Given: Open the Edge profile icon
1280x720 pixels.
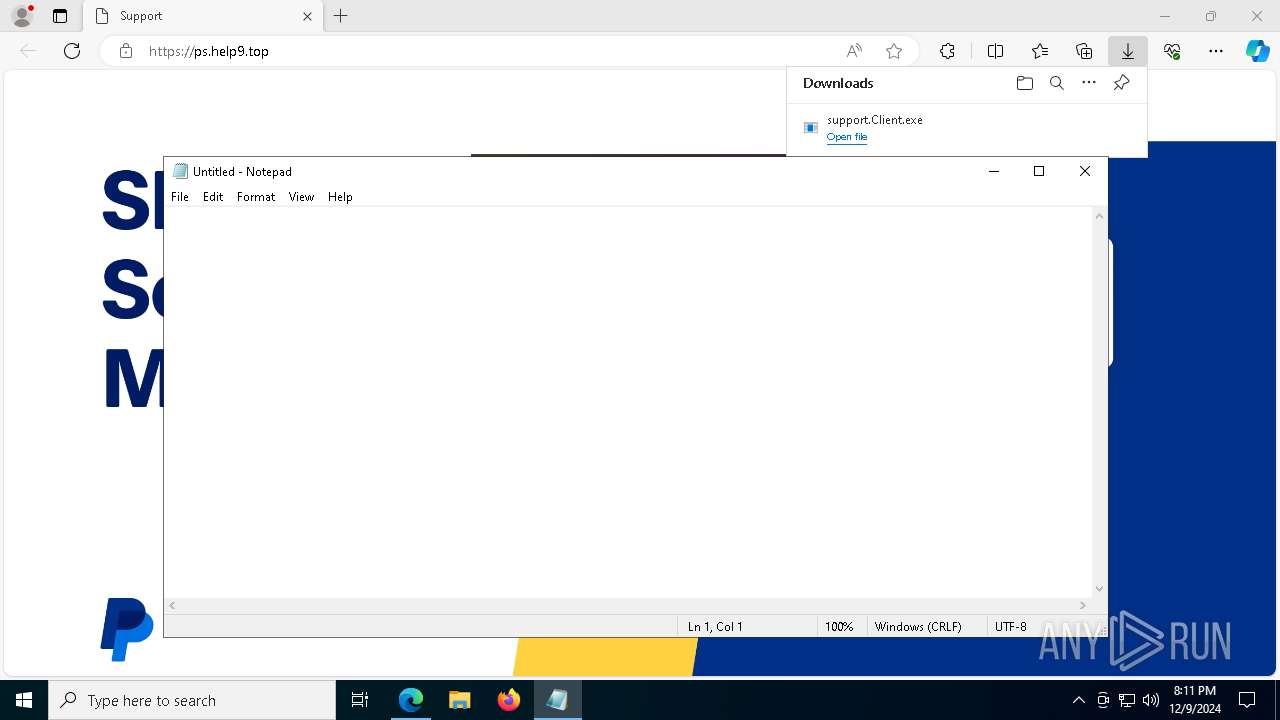Looking at the screenshot, I should 22,16.
